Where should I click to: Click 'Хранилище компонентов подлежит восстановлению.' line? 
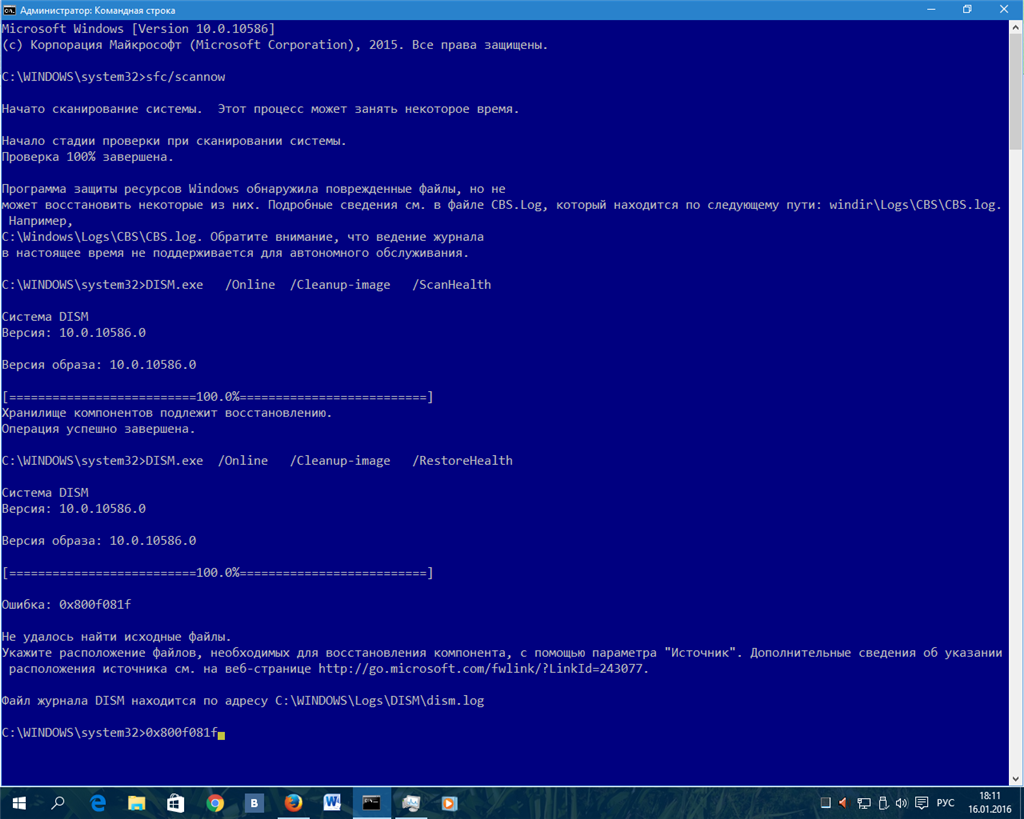pos(167,413)
